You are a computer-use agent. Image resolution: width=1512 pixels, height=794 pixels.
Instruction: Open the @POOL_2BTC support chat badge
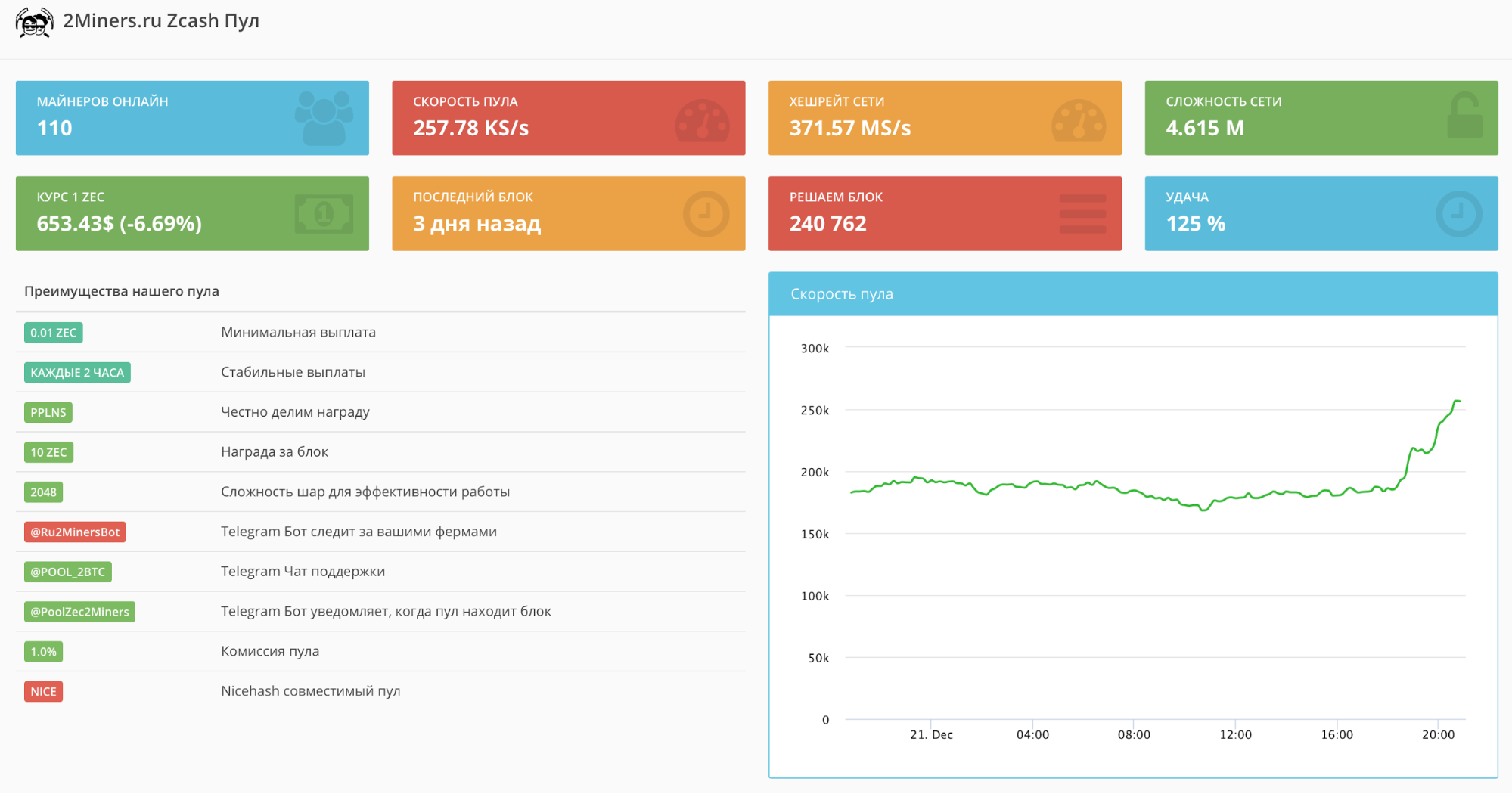click(x=67, y=572)
